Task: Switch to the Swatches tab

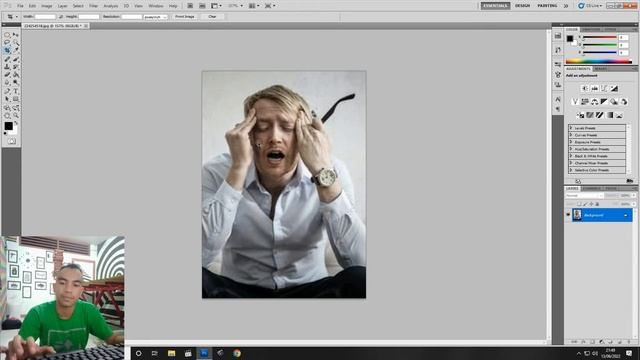Action: (x=591, y=30)
